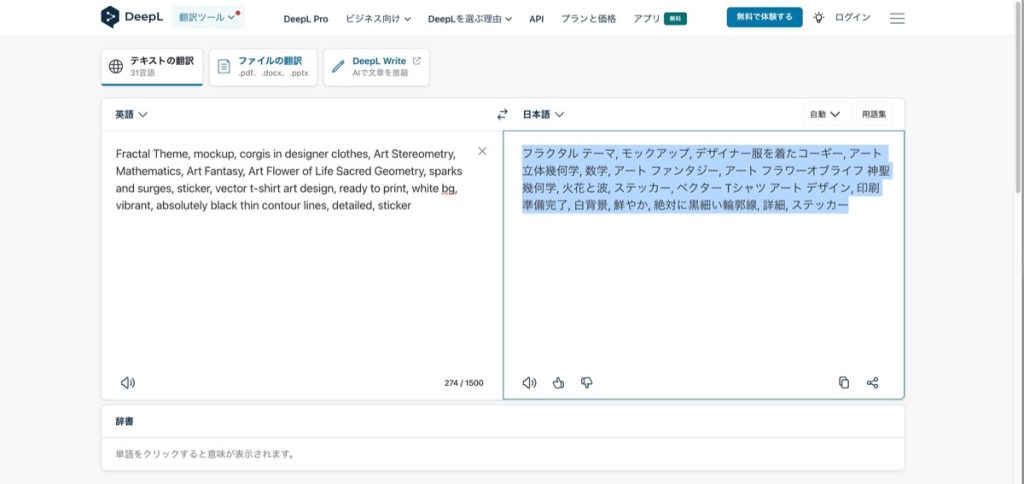
Task: Play source text audio
Action: (128, 383)
